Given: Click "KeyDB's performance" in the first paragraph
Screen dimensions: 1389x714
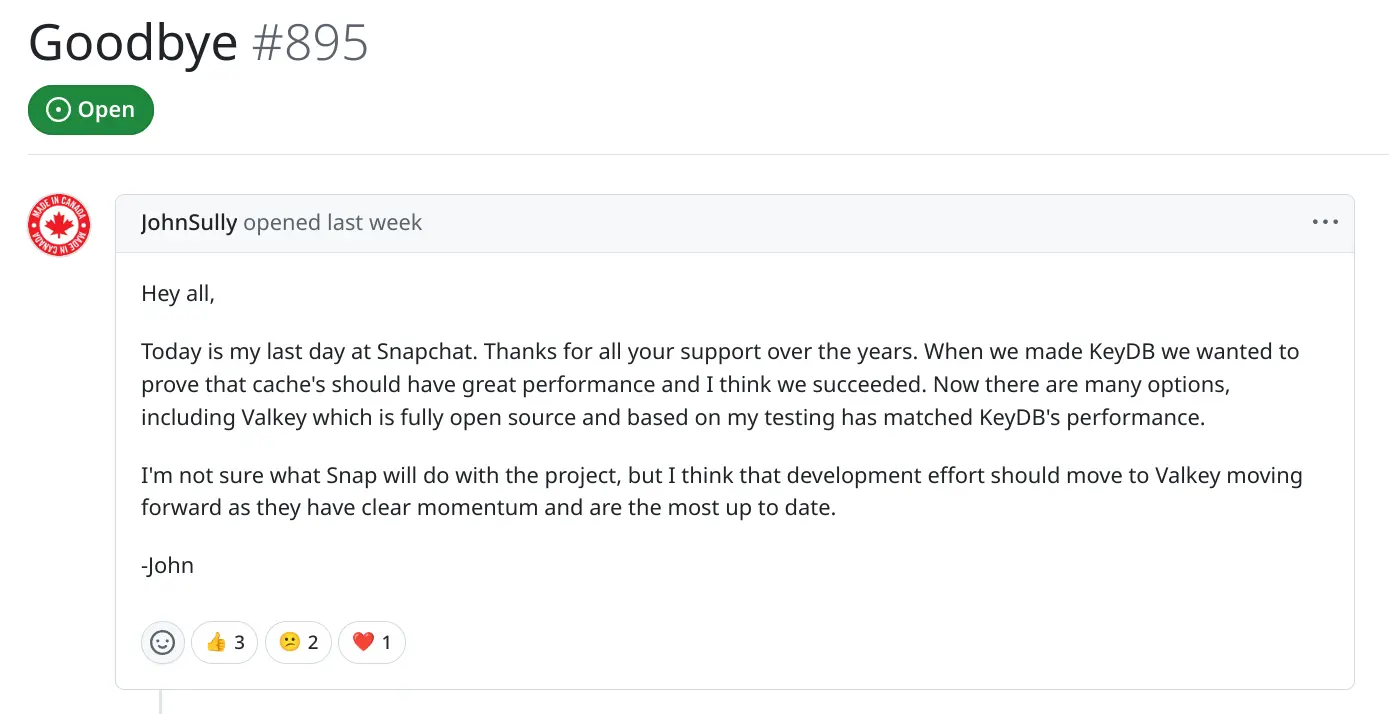Looking at the screenshot, I should point(1091,417).
